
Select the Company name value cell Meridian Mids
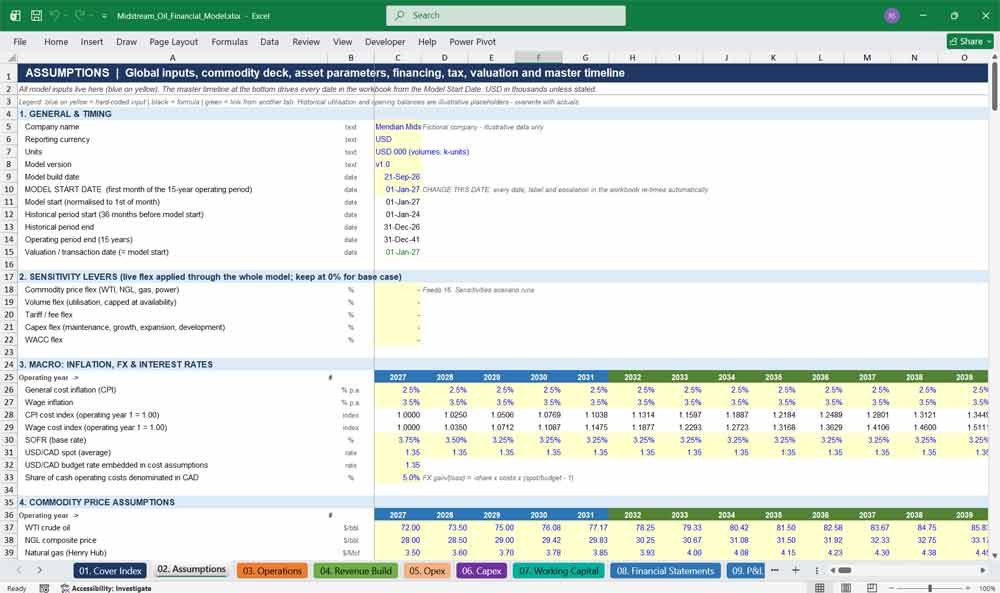398,127
